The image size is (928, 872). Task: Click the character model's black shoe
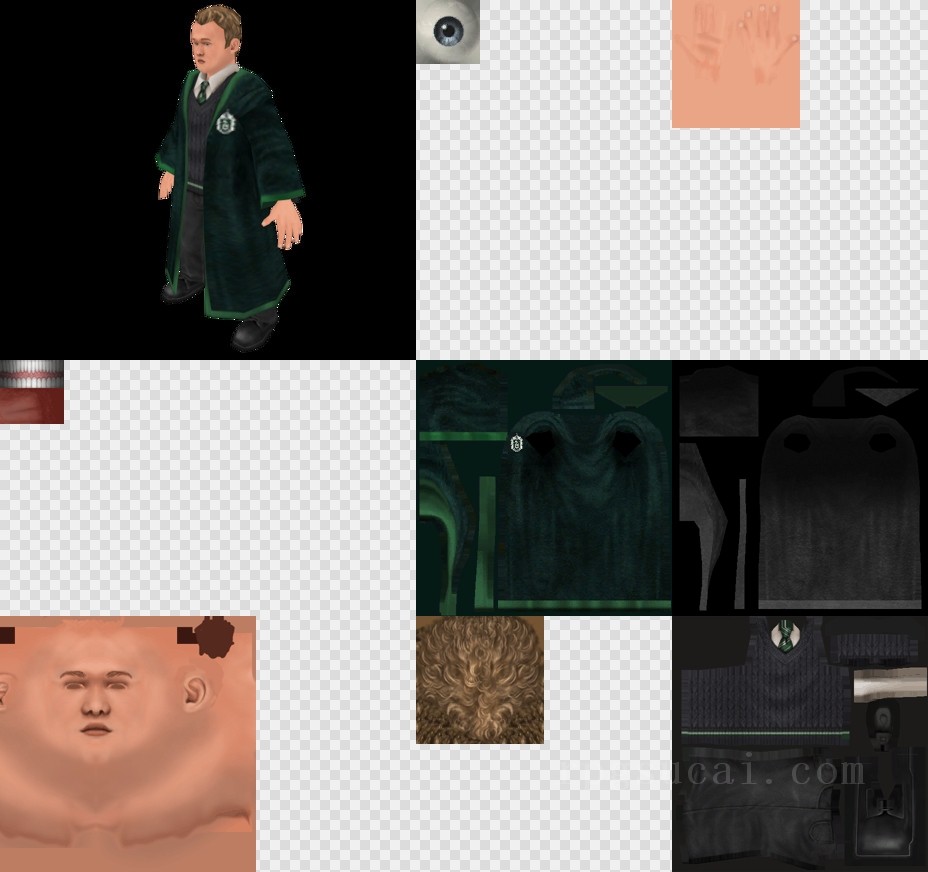pyautogui.click(x=254, y=329)
